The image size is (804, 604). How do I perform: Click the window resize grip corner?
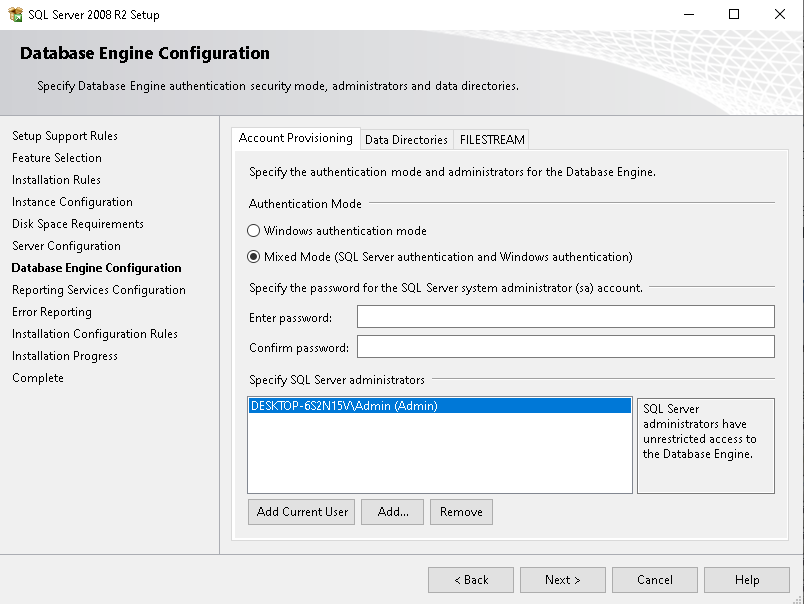coord(797,598)
